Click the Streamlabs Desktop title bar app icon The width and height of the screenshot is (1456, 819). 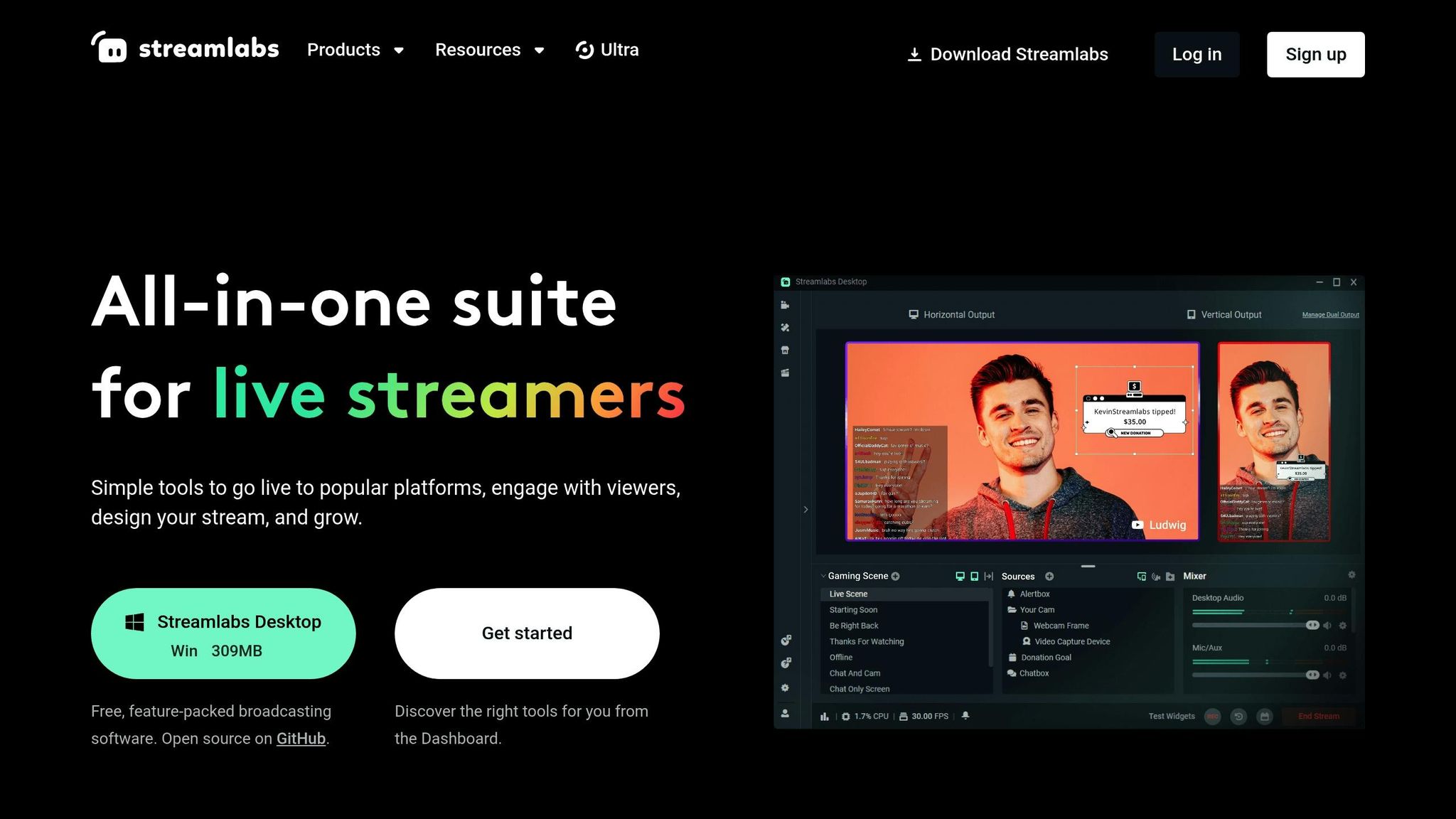click(x=786, y=282)
